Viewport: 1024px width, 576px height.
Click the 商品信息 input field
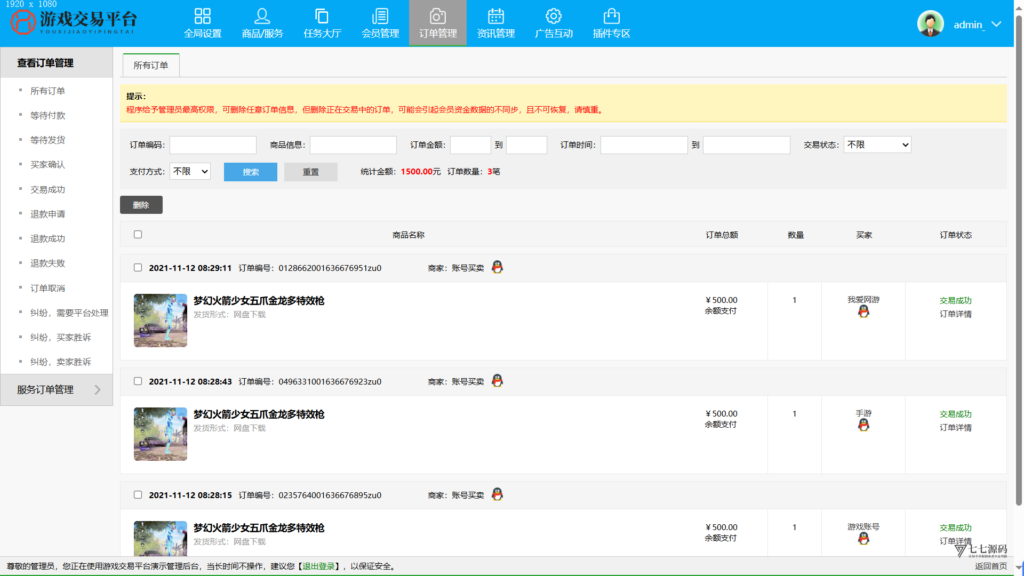coord(353,145)
